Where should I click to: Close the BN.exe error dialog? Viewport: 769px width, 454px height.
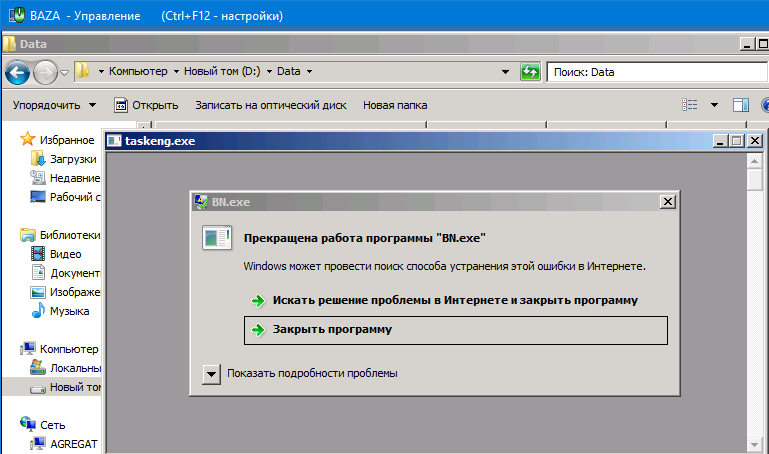[667, 202]
